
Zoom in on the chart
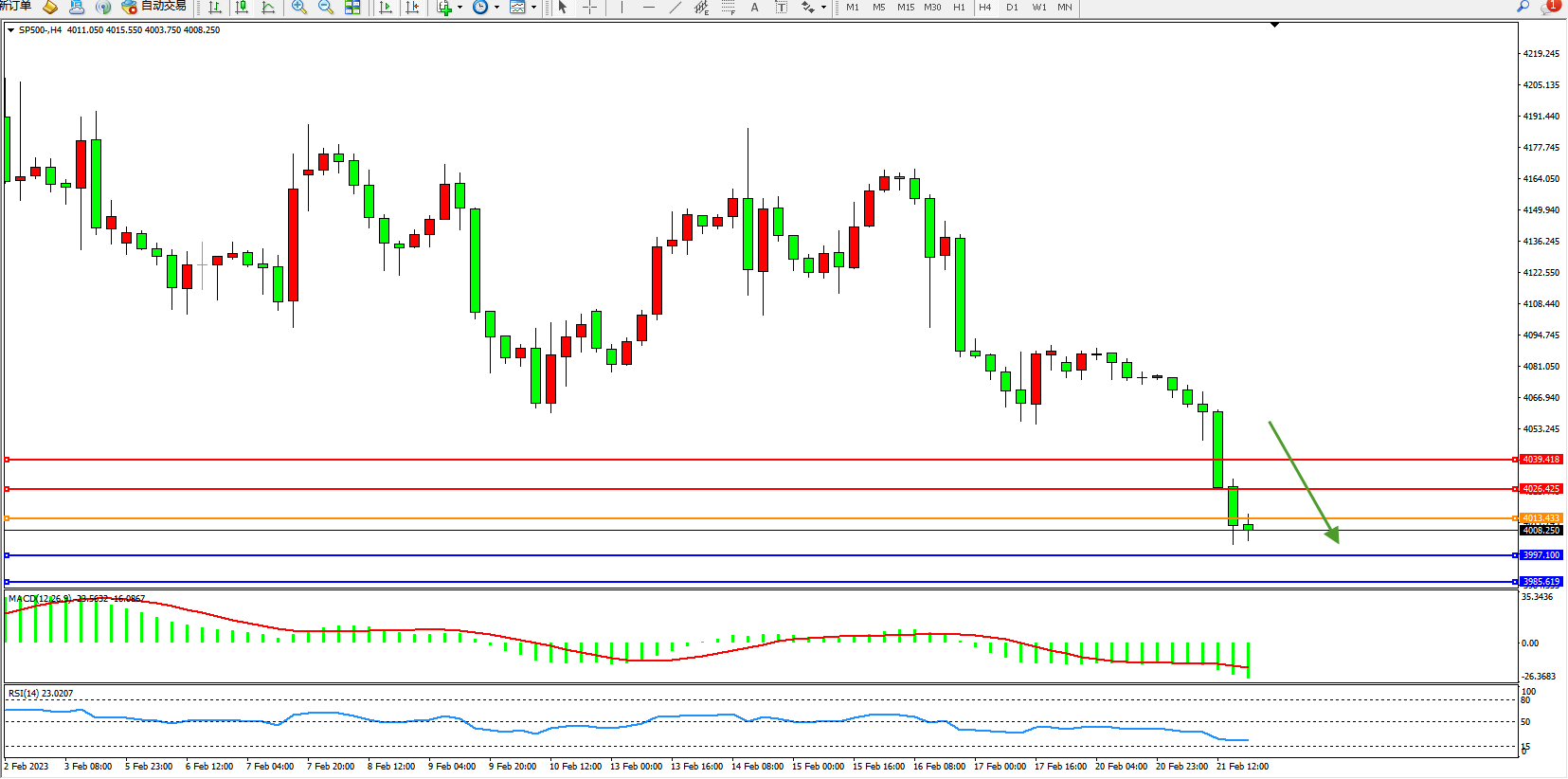point(299,8)
